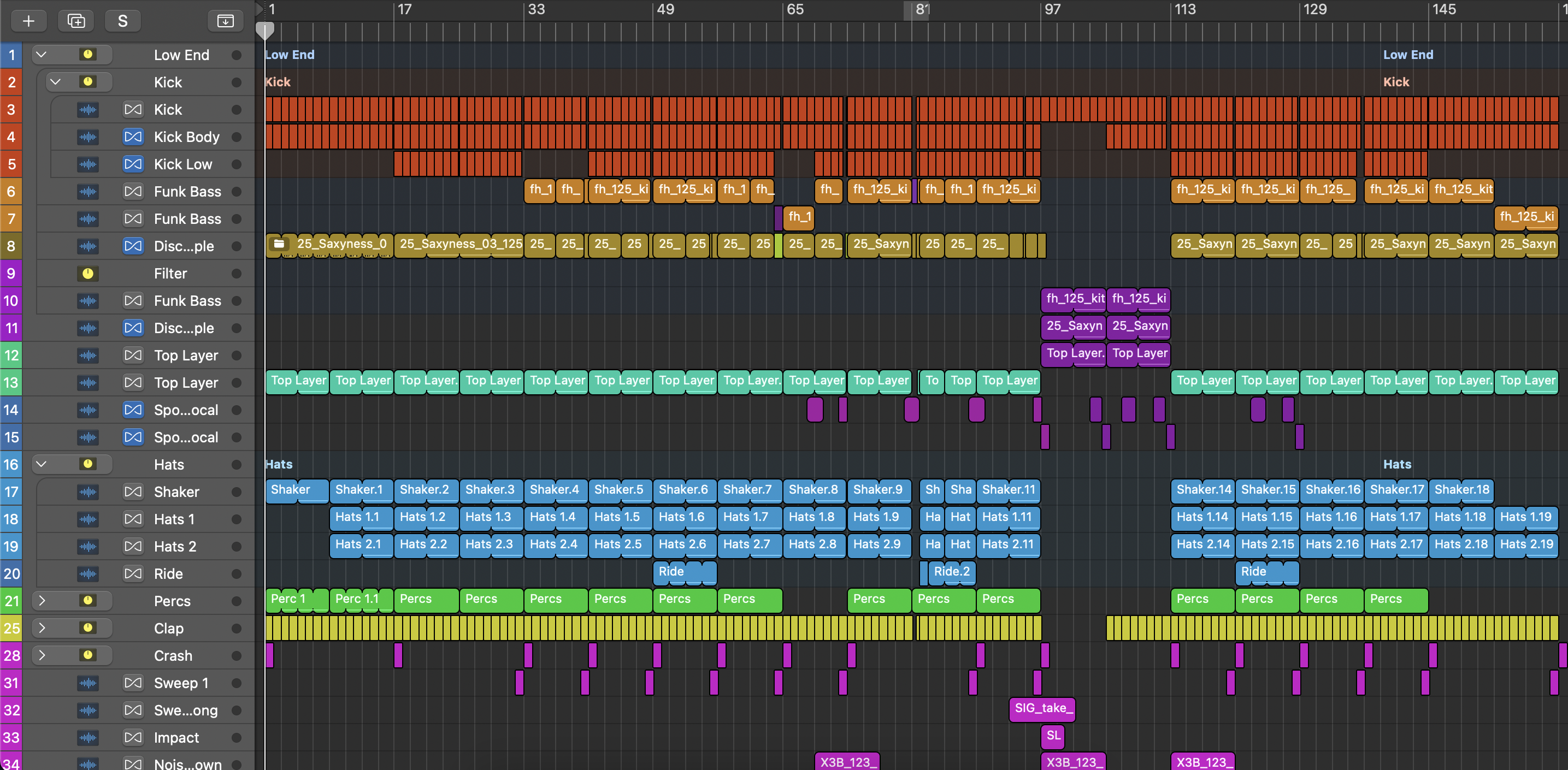
Task: Collapse the Kick track stack chevron
Action: [55, 81]
